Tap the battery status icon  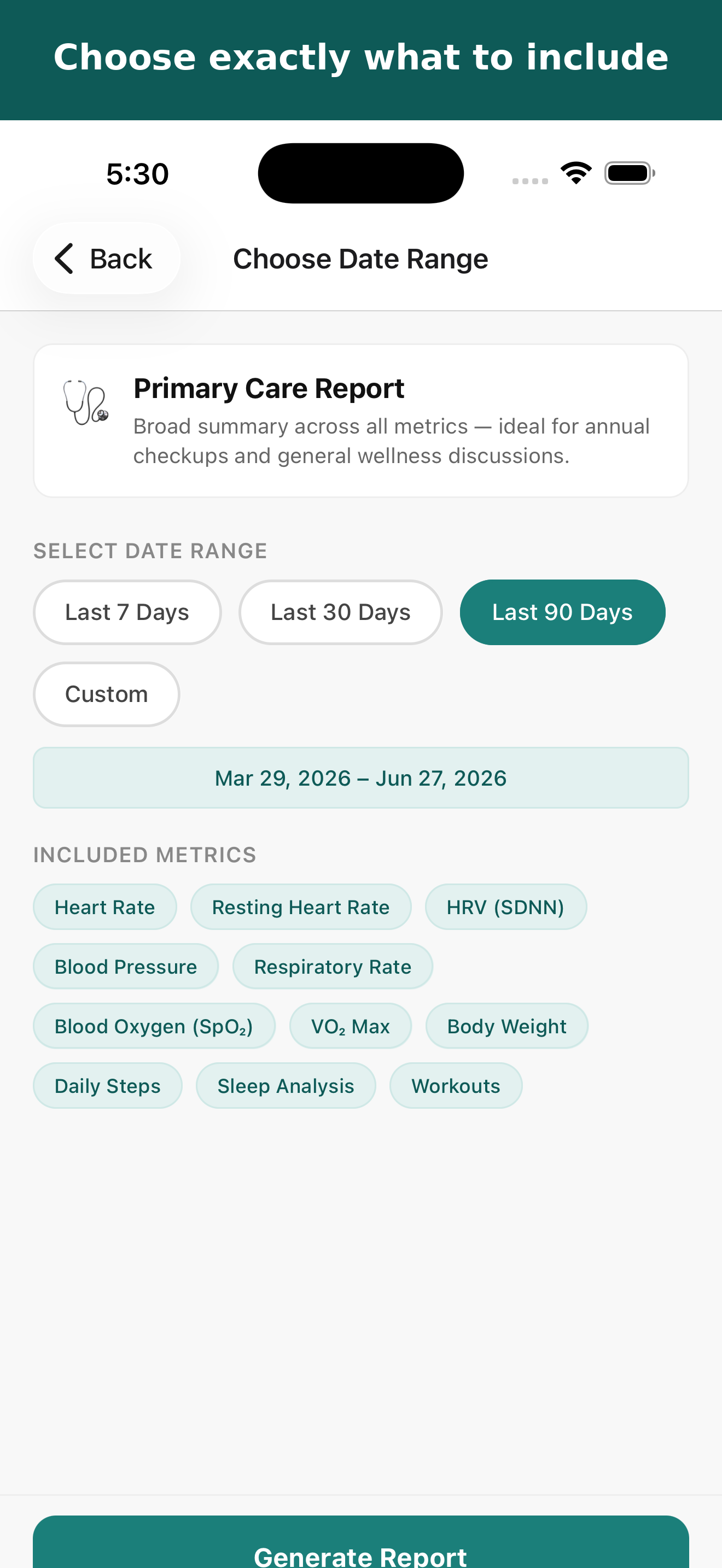[x=630, y=173]
